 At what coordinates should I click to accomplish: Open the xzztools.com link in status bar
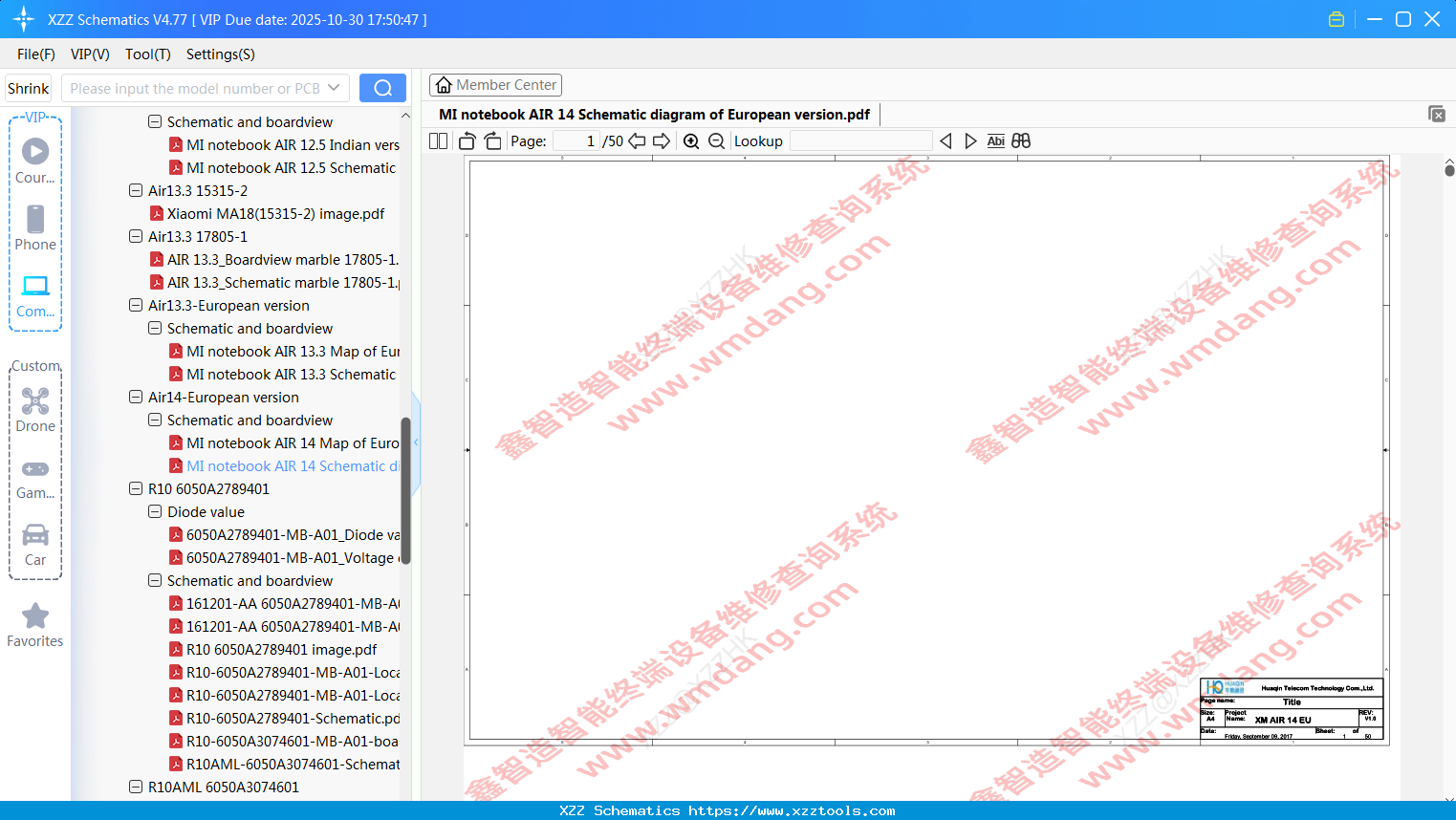pyautogui.click(x=793, y=810)
